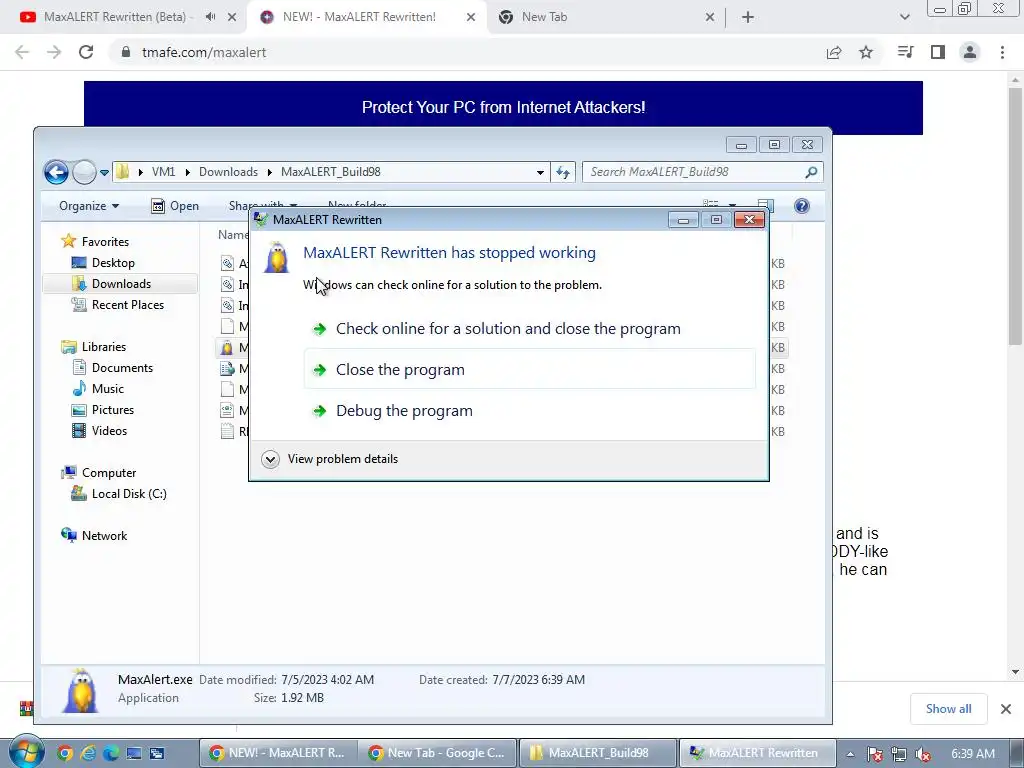
Task: Focus the Search MaxALERT_Build98 field
Action: (x=702, y=172)
